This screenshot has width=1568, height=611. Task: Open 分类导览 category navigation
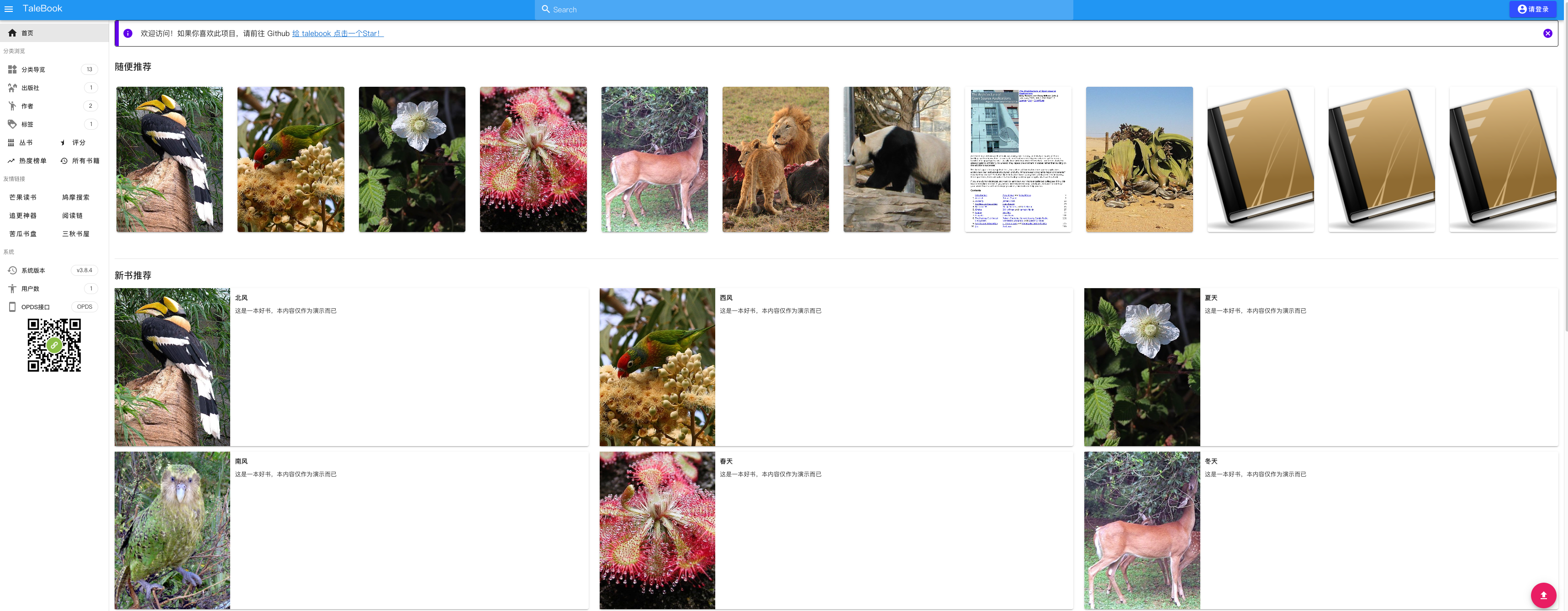pos(33,69)
